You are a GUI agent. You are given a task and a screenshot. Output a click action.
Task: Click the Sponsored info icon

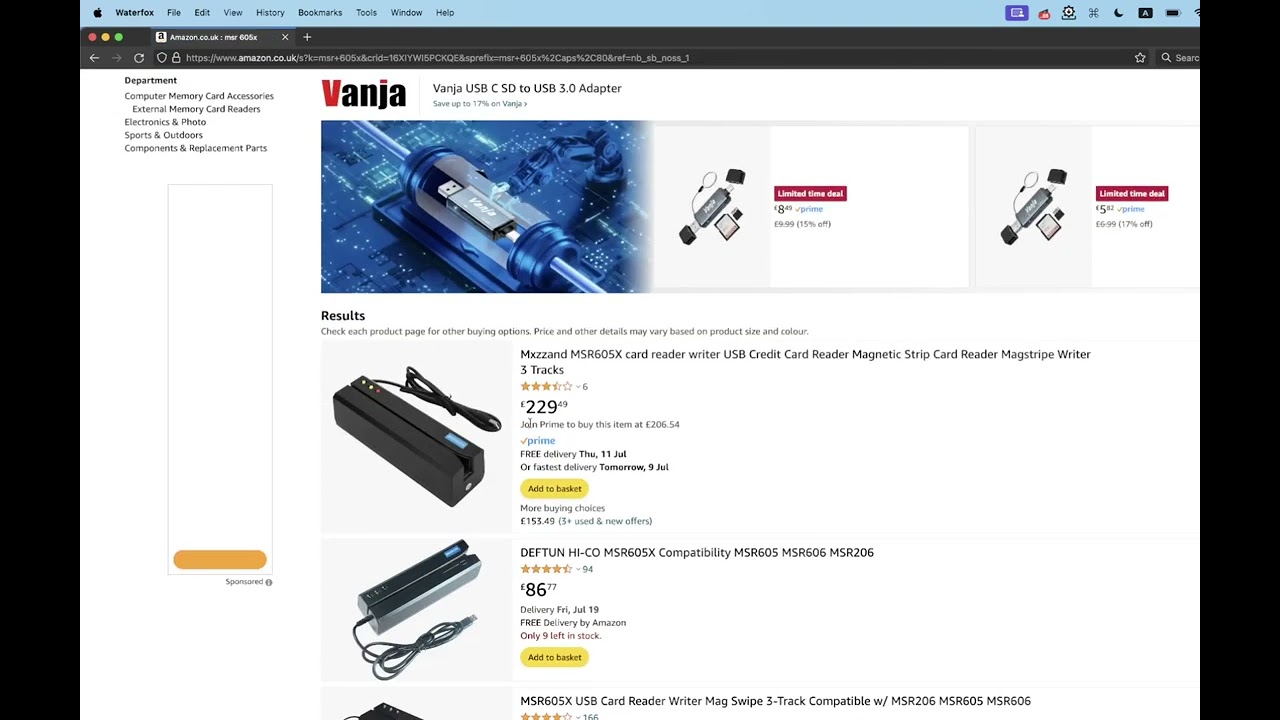point(269,582)
